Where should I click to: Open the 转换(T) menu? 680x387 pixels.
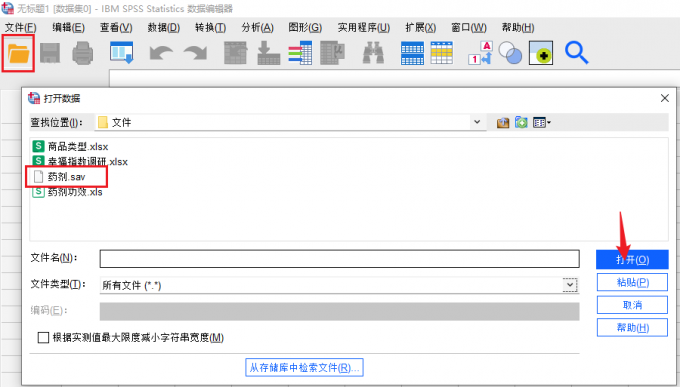(210, 28)
